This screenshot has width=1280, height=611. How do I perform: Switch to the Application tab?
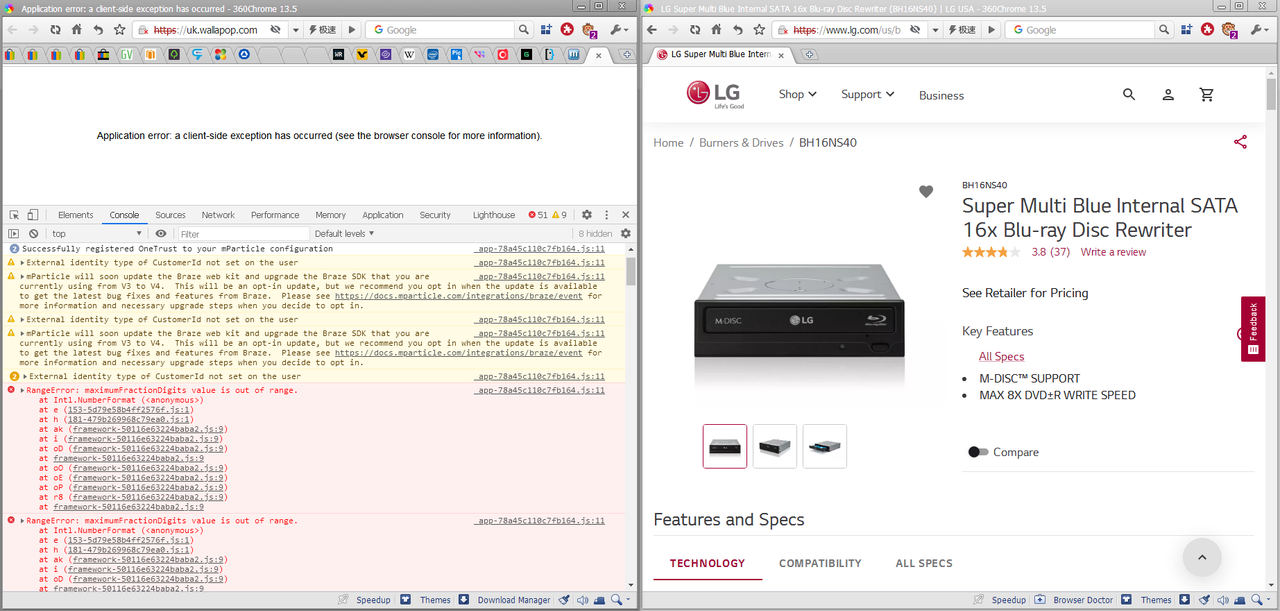(383, 215)
